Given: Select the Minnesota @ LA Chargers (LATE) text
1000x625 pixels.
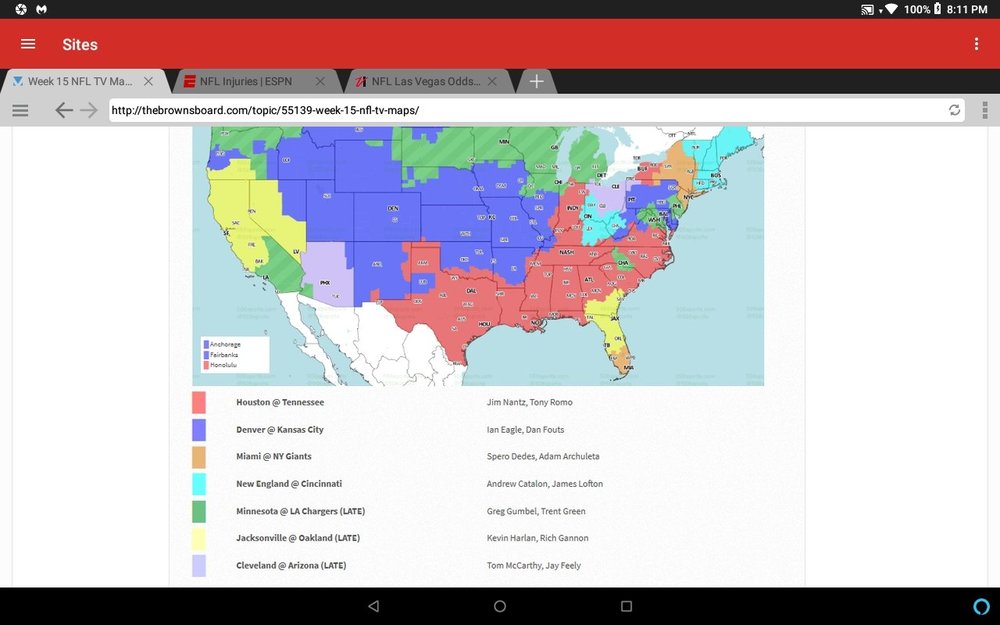Looking at the screenshot, I should [x=300, y=511].
